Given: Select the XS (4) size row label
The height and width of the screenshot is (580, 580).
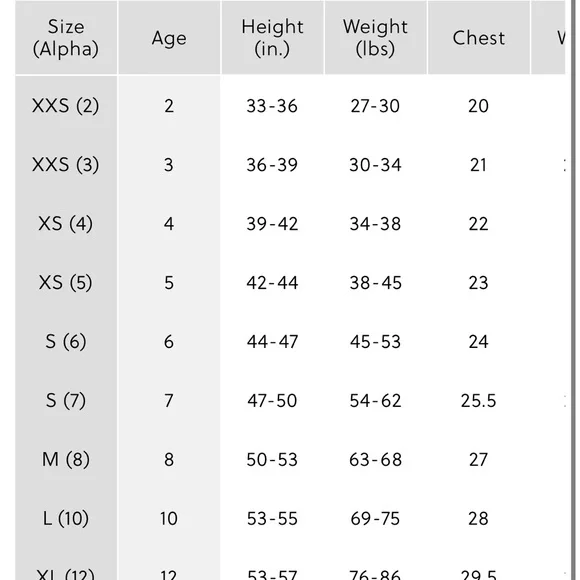Looking at the screenshot, I should point(65,224).
